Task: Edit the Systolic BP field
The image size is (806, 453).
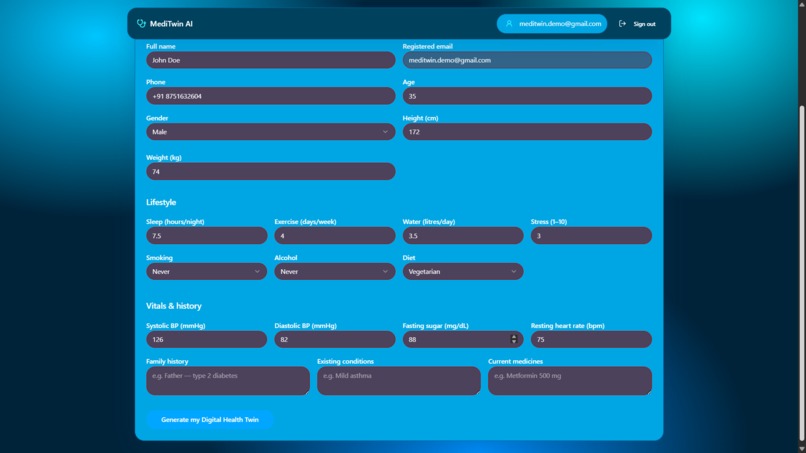Action: (x=206, y=339)
